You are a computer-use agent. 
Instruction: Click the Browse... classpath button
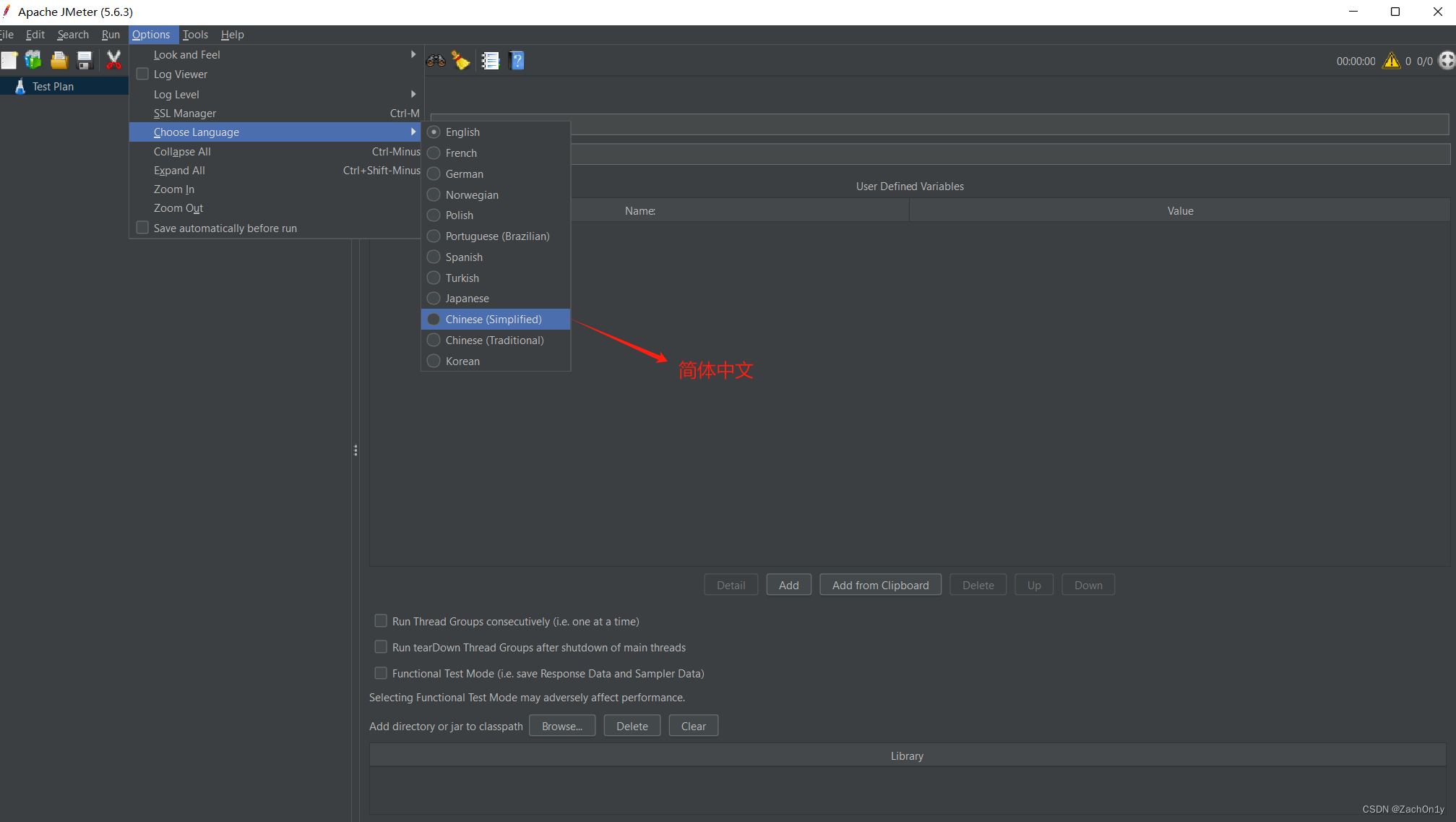pyautogui.click(x=562, y=726)
